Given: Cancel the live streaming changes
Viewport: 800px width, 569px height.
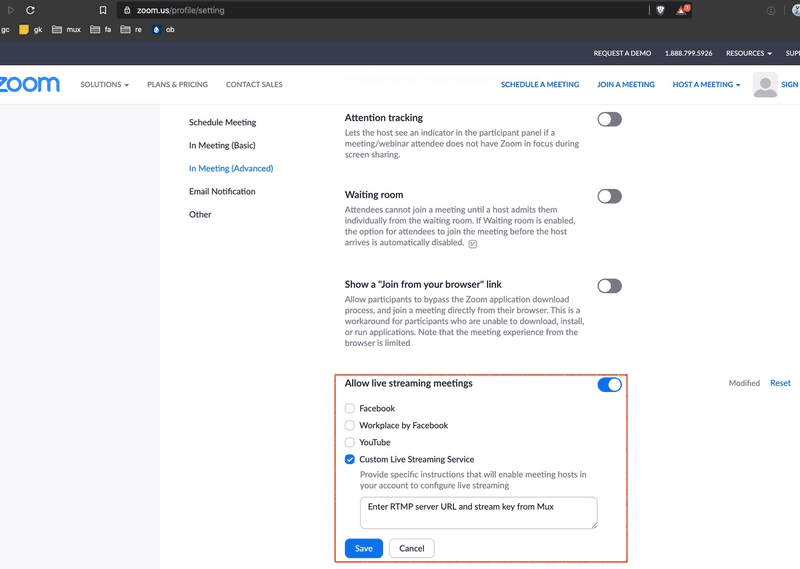Looking at the screenshot, I should 412,549.
